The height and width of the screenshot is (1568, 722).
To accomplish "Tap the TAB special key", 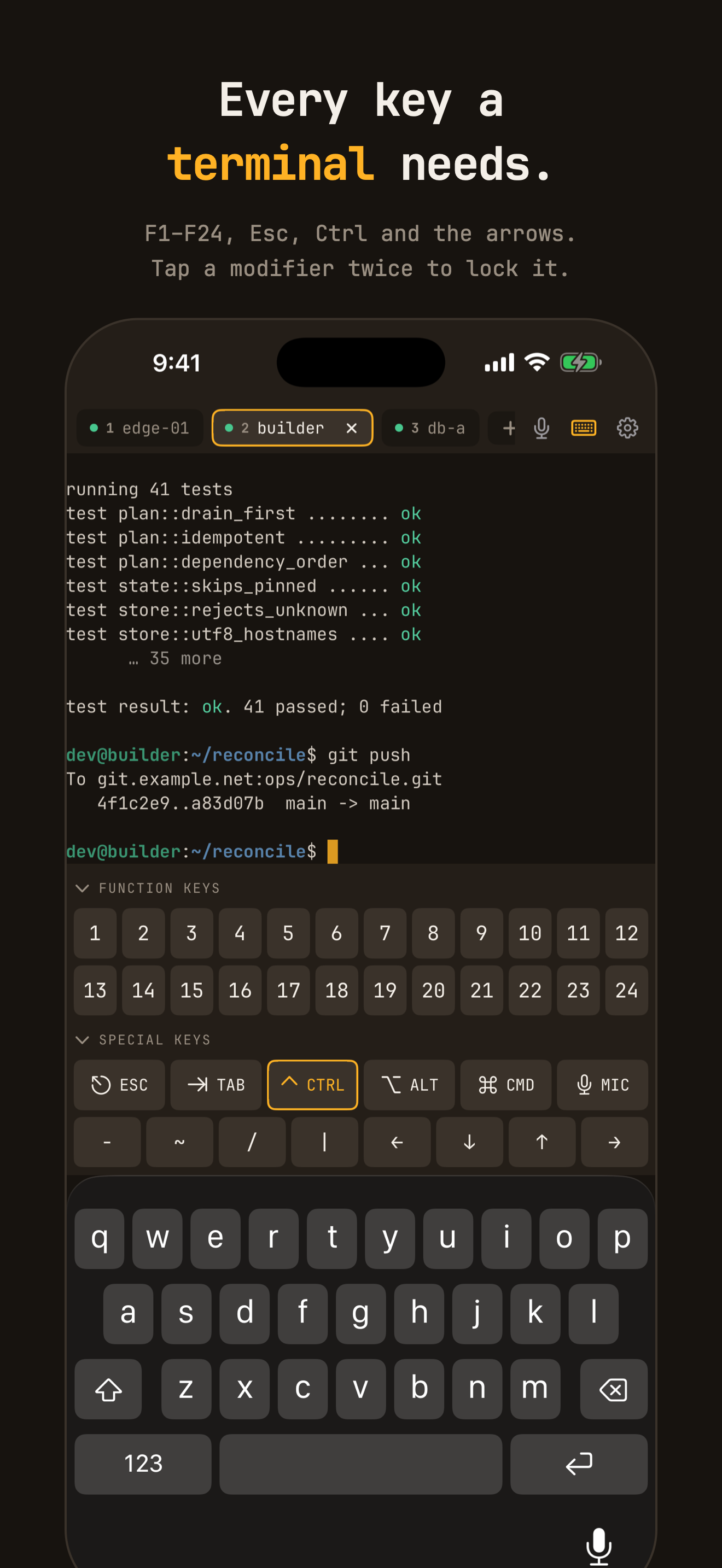I will 216,1085.
